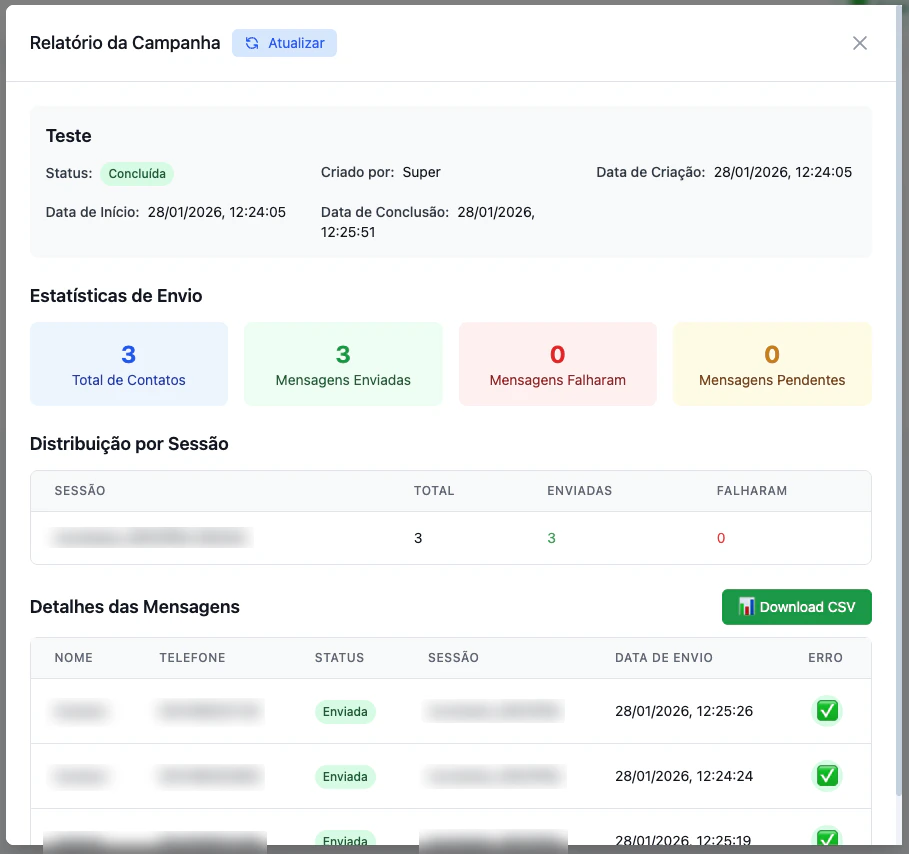Screen dimensions: 909x854
Task: Click the green check for 12:25:26 row
Action: (x=827, y=711)
